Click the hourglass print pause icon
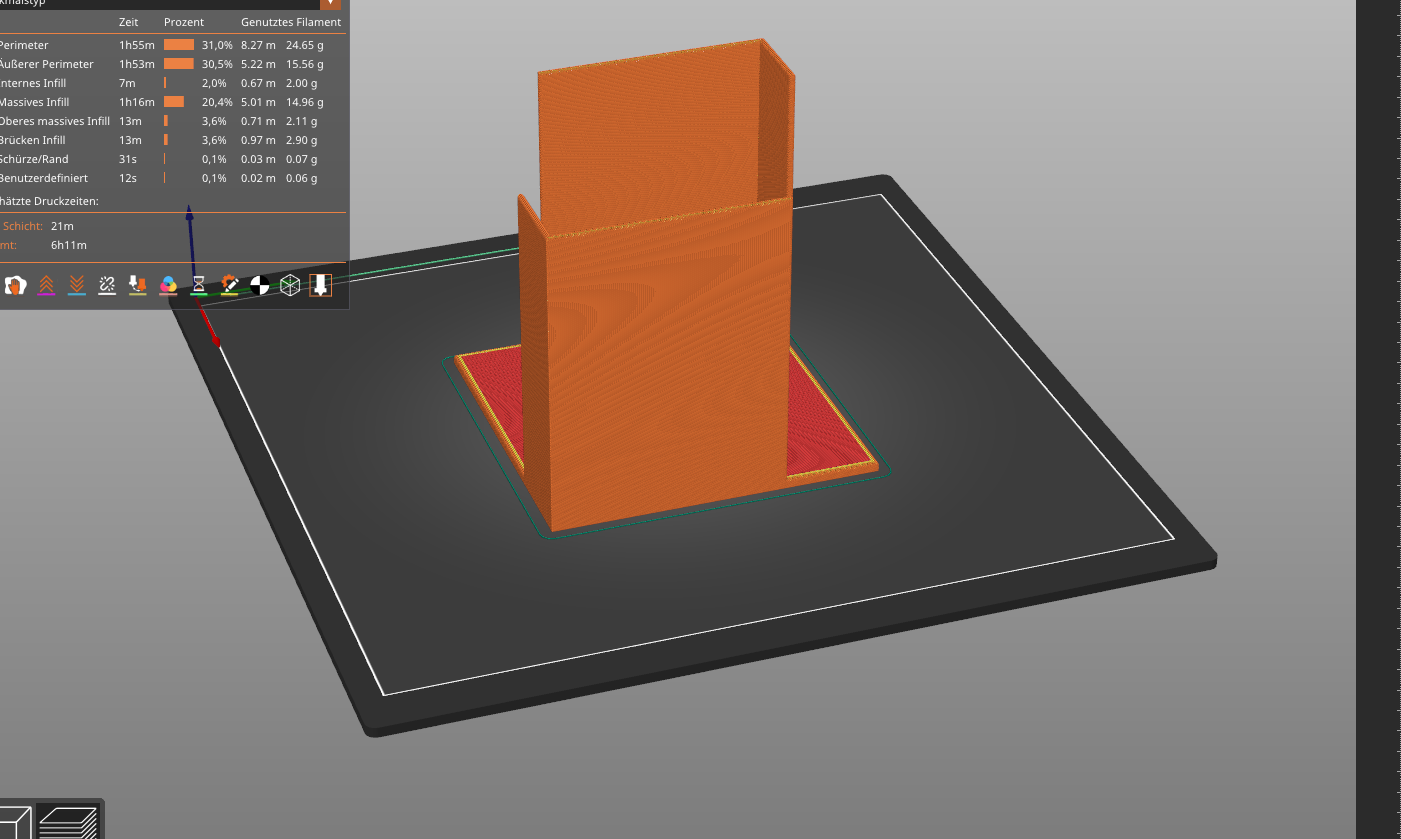The width and height of the screenshot is (1401, 839). pos(199,286)
